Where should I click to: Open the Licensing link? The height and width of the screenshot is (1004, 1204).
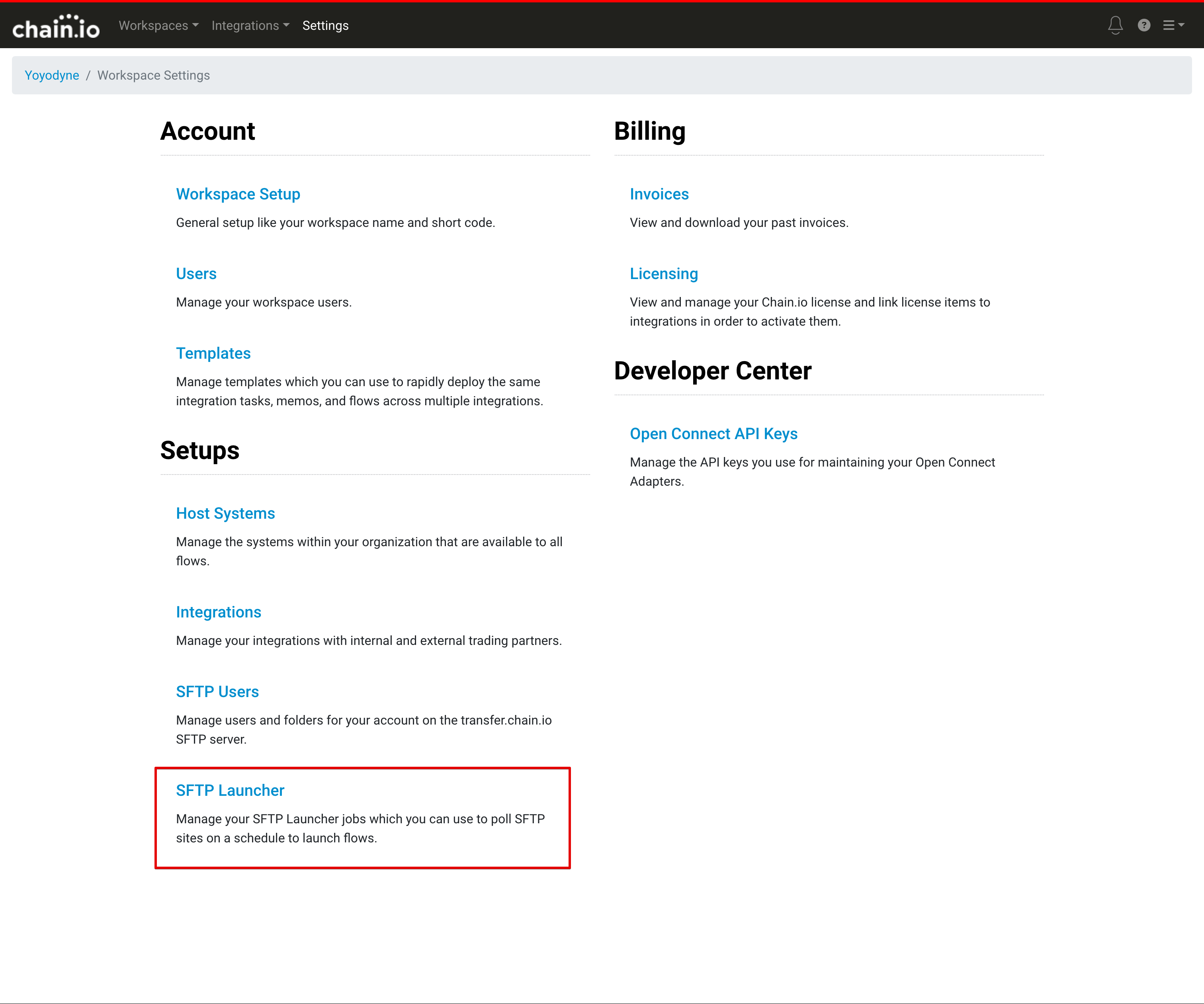coord(664,273)
